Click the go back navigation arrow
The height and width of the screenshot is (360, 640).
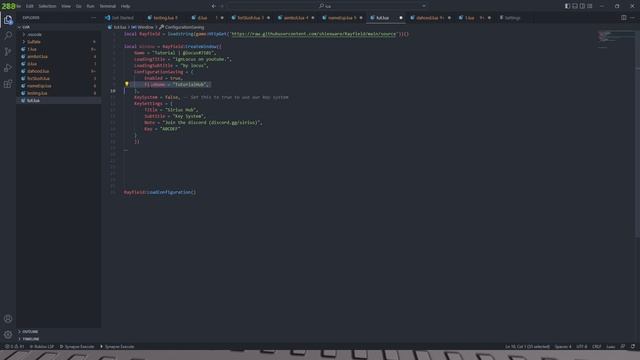coord(213,6)
